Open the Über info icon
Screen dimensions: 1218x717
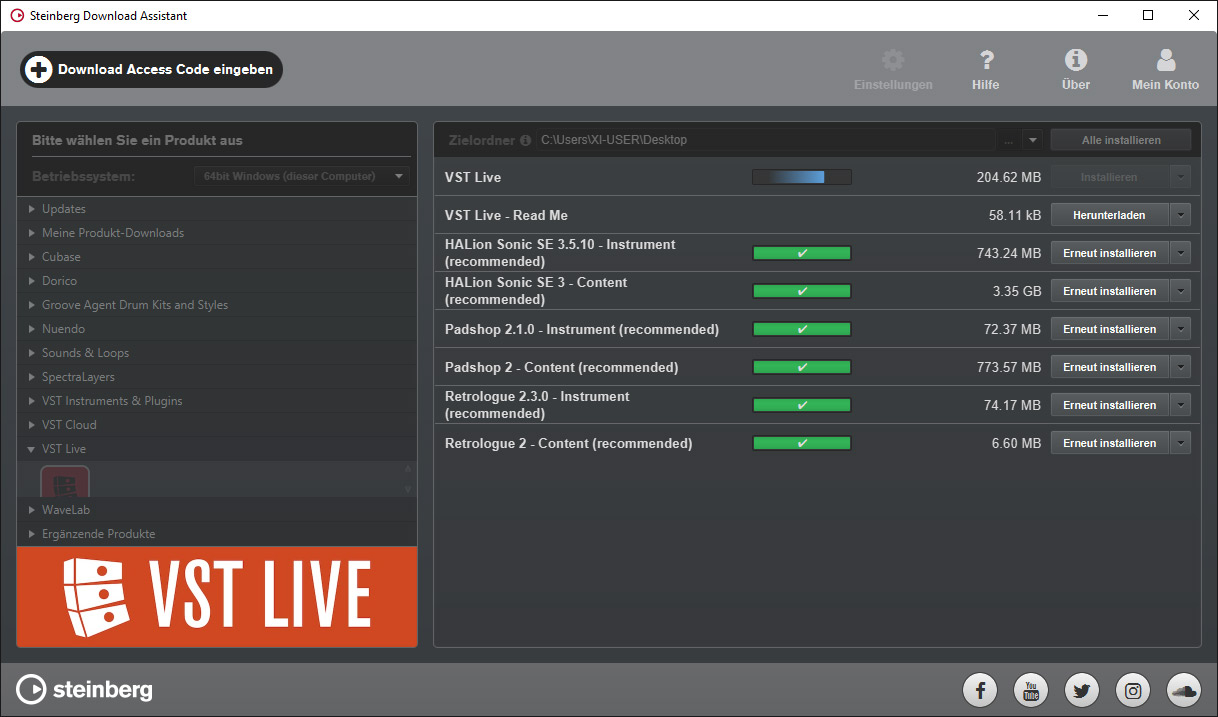pyautogui.click(x=1075, y=61)
